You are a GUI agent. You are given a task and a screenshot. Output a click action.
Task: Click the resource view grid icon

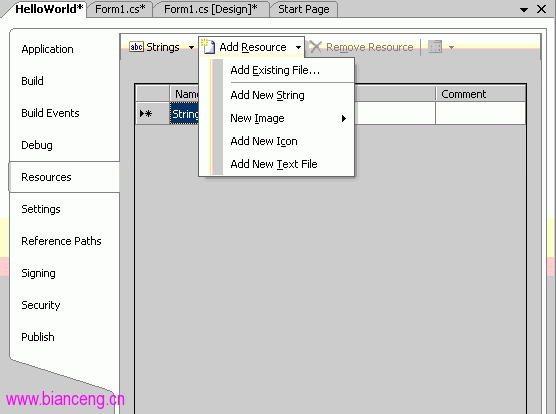pyautogui.click(x=435, y=47)
